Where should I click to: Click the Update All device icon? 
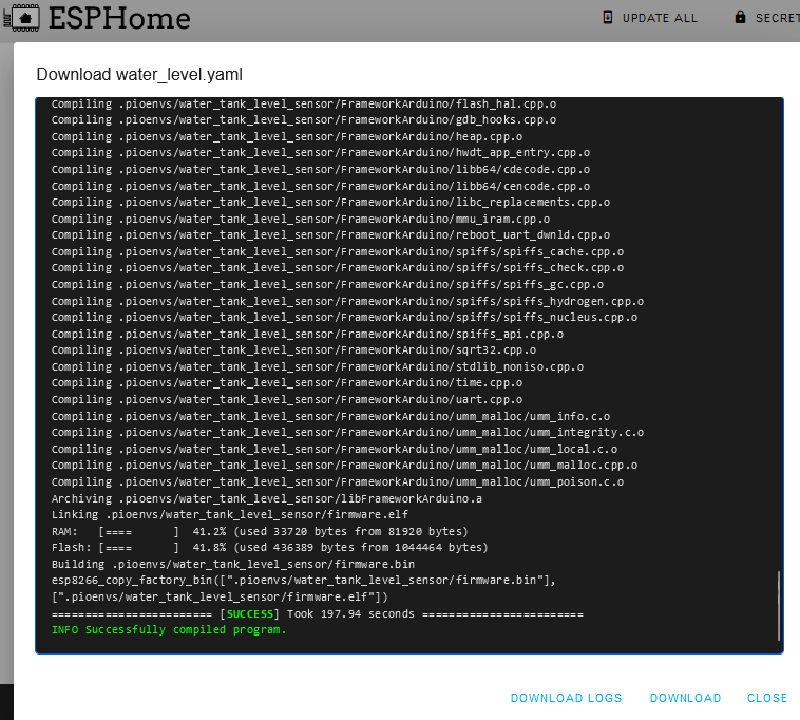pos(608,17)
